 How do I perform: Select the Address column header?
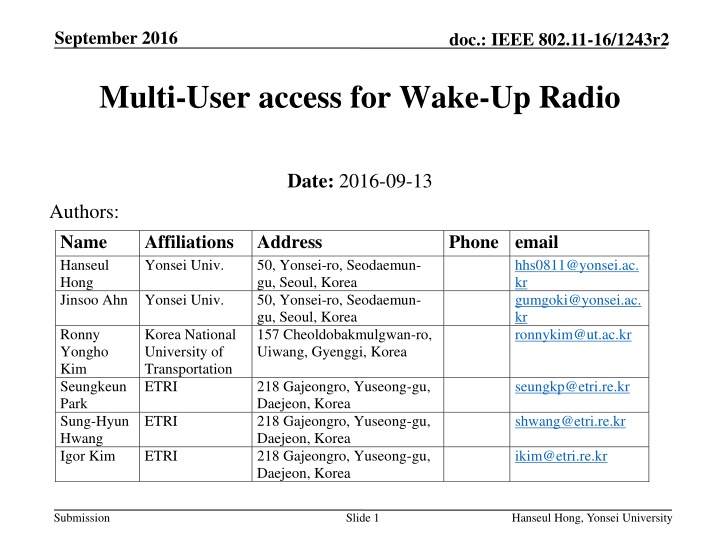click(289, 242)
